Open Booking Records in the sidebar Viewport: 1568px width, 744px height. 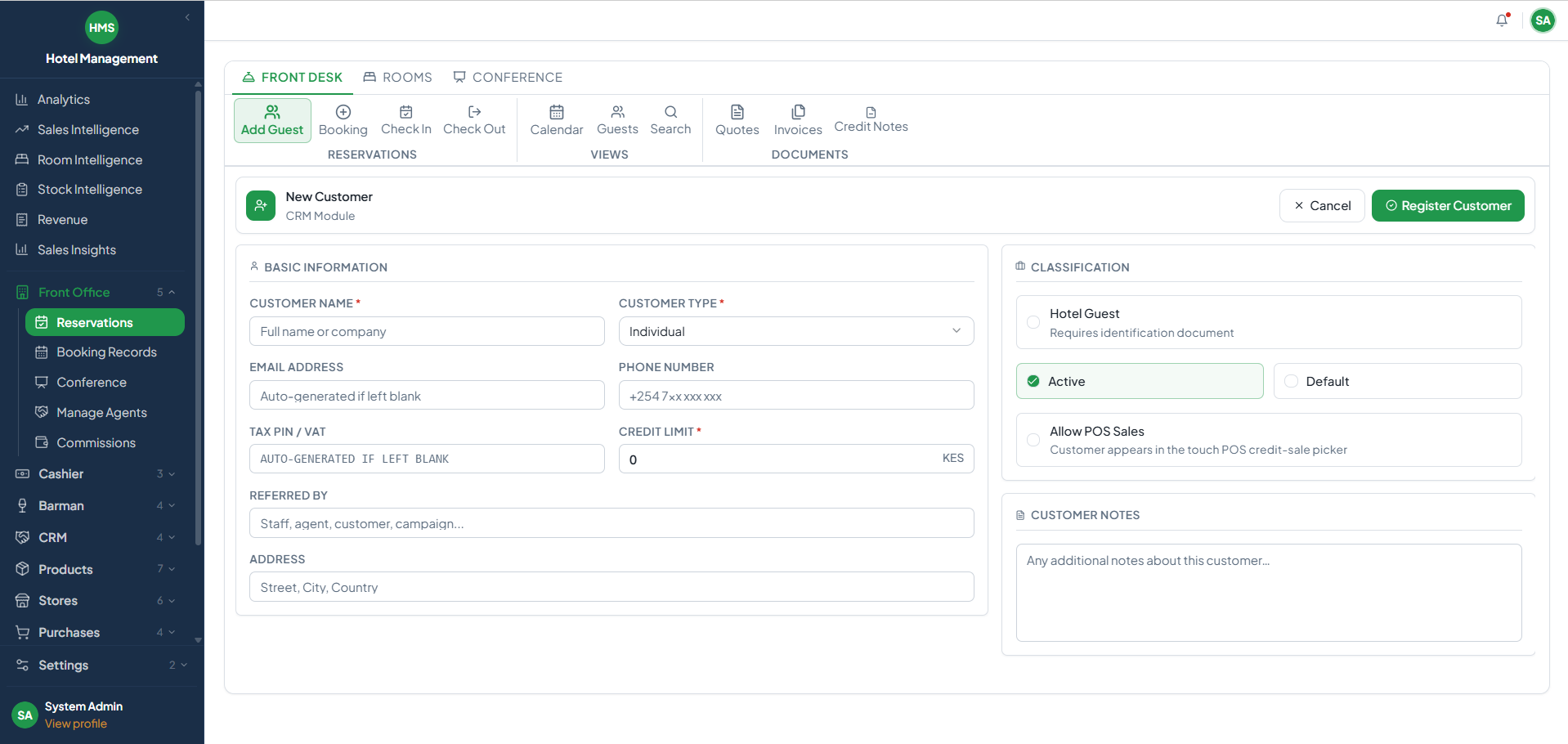tap(105, 352)
